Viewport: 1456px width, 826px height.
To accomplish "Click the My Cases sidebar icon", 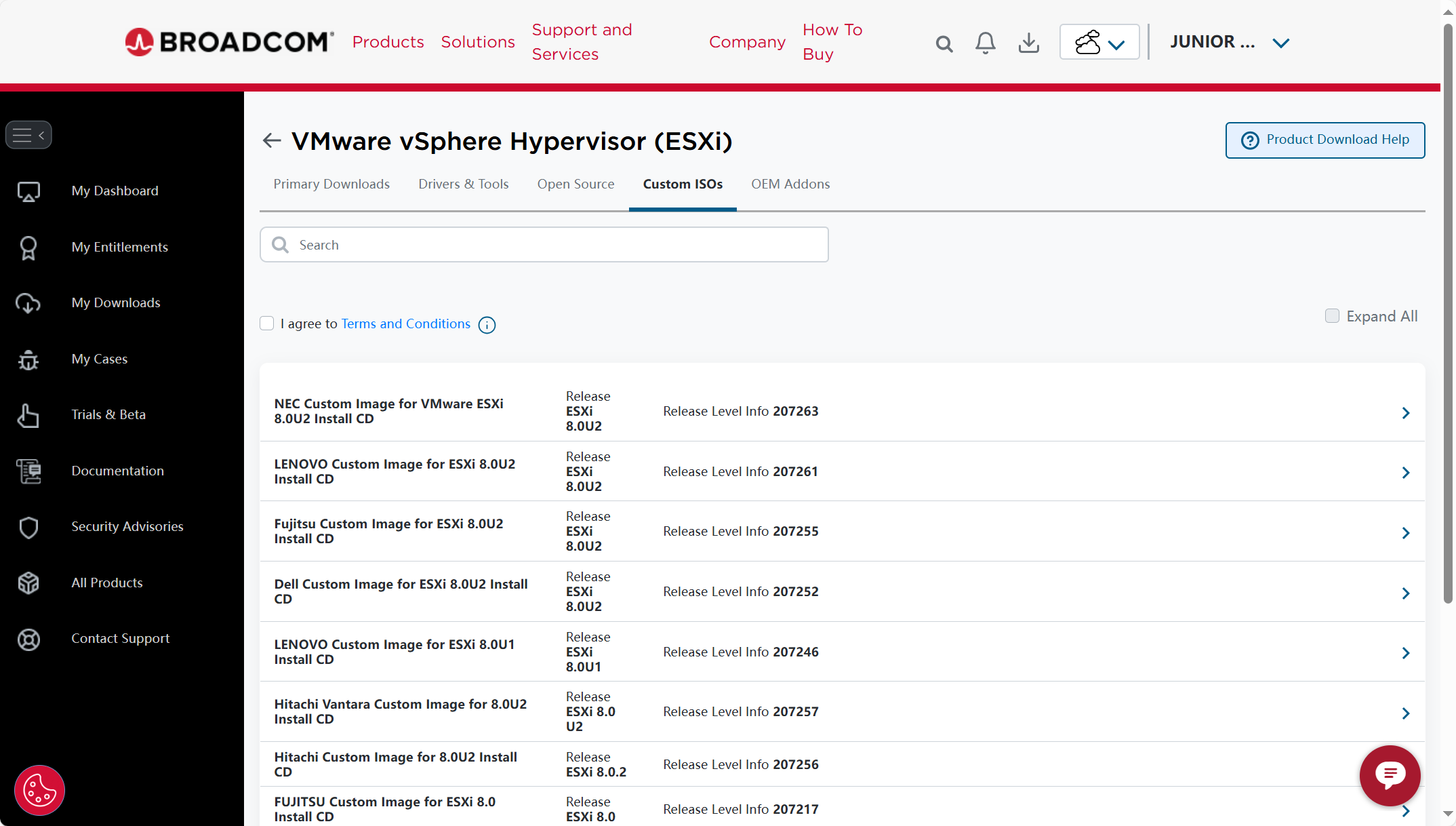I will (28, 359).
